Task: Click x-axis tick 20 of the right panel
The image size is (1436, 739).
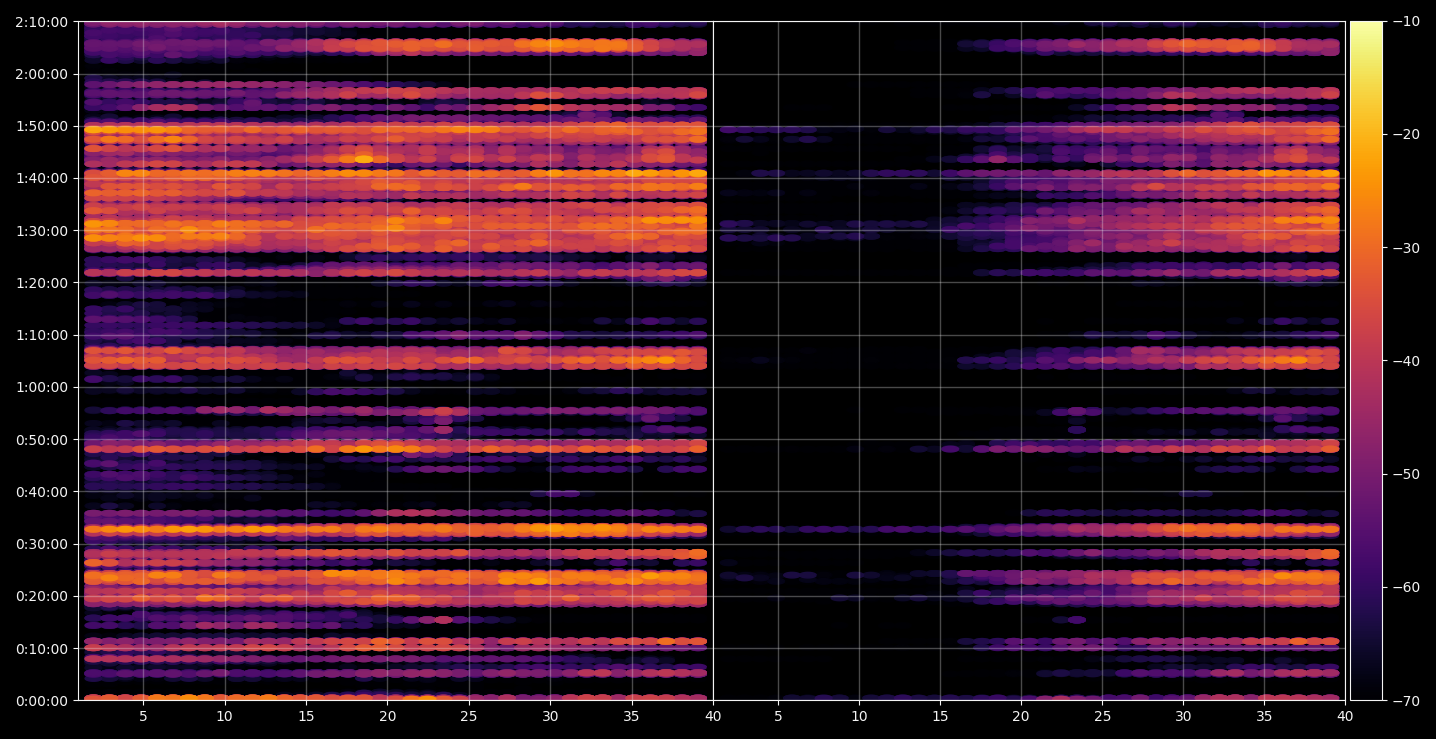Action: click(x=1021, y=716)
